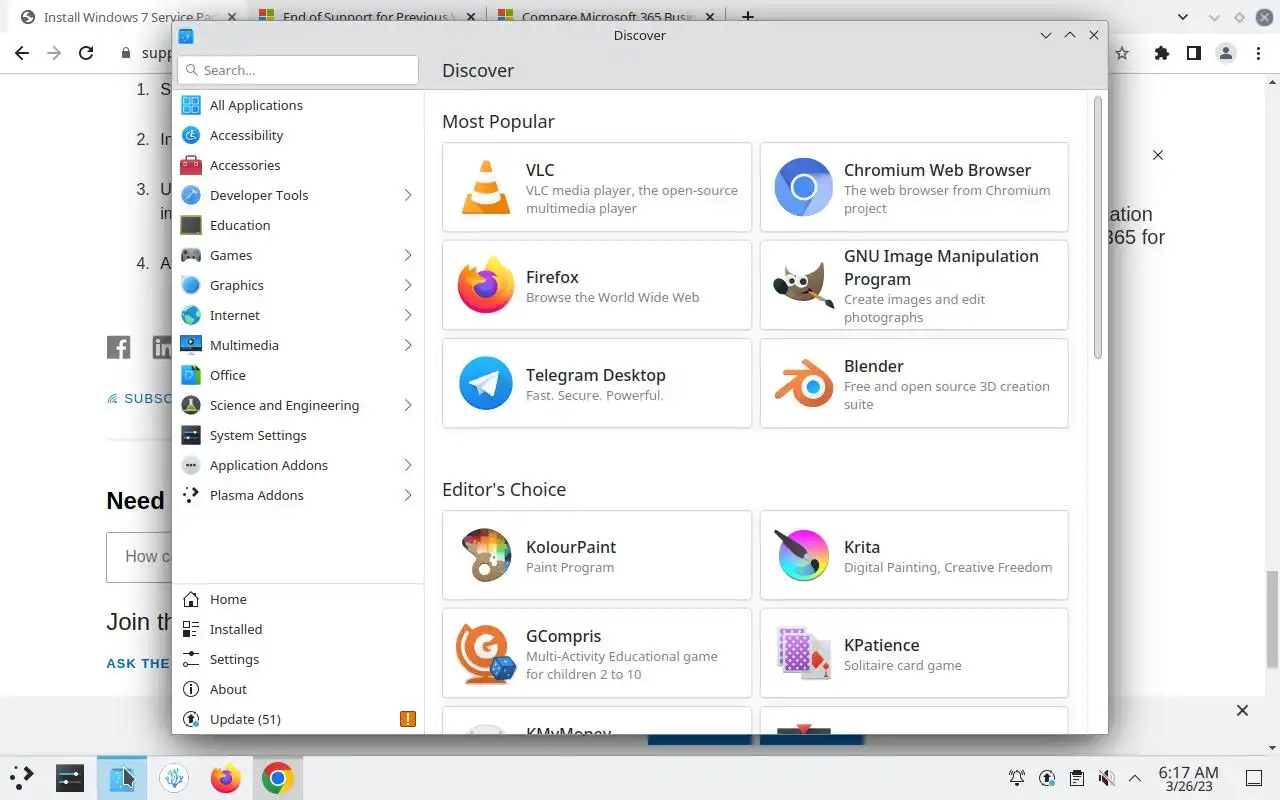Select All Applications category

[x=298, y=105]
